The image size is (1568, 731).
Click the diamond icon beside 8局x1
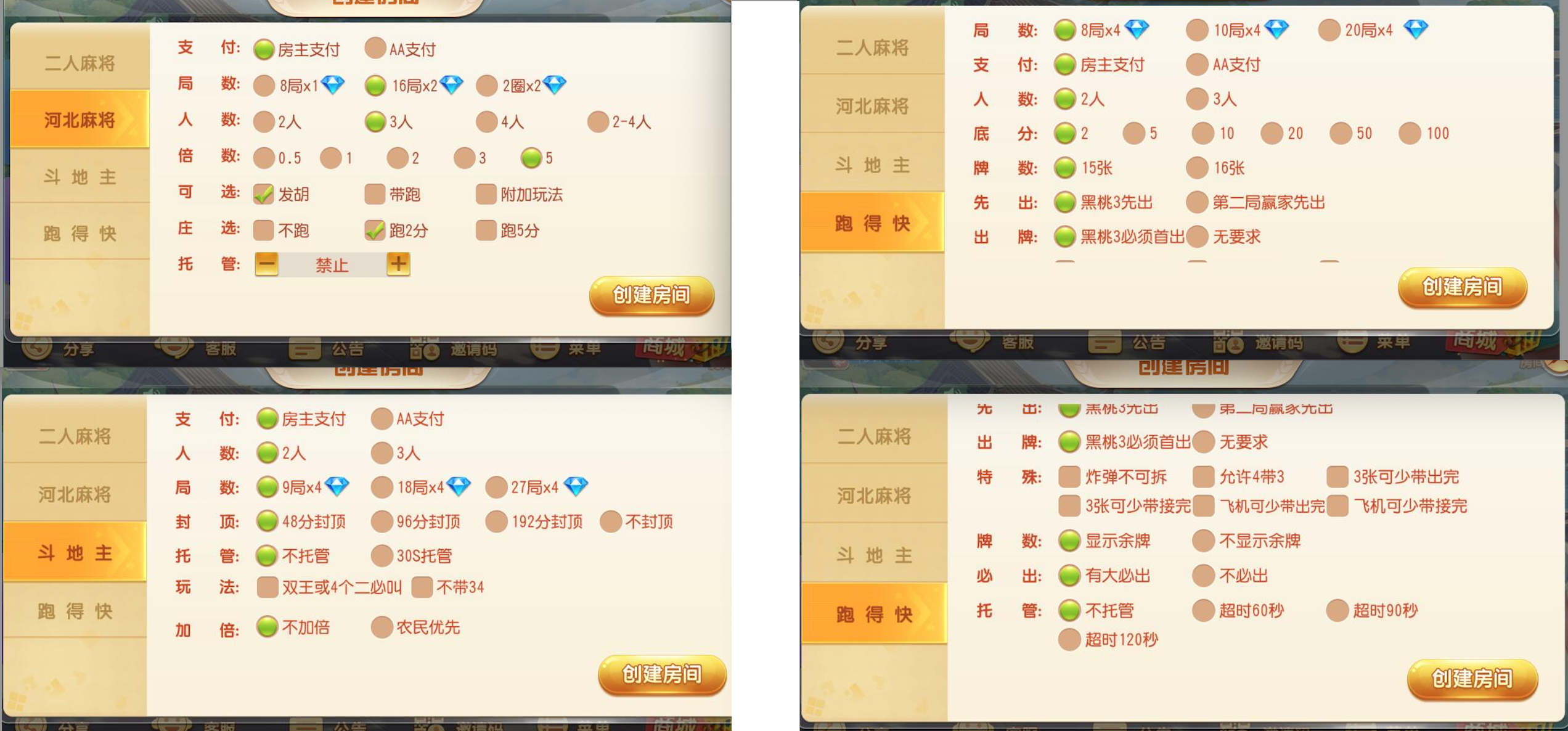pyautogui.click(x=333, y=85)
